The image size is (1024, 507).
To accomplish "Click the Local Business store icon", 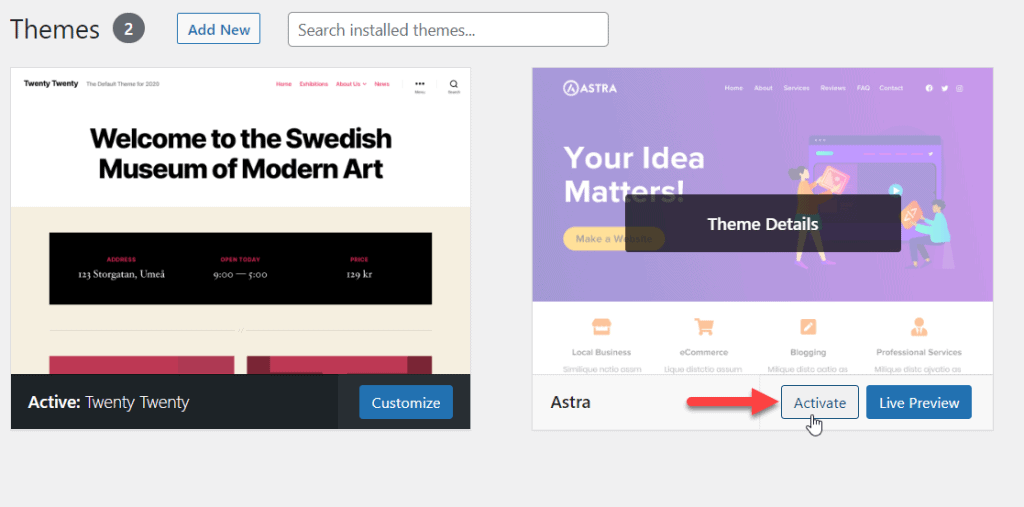I will [x=601, y=326].
